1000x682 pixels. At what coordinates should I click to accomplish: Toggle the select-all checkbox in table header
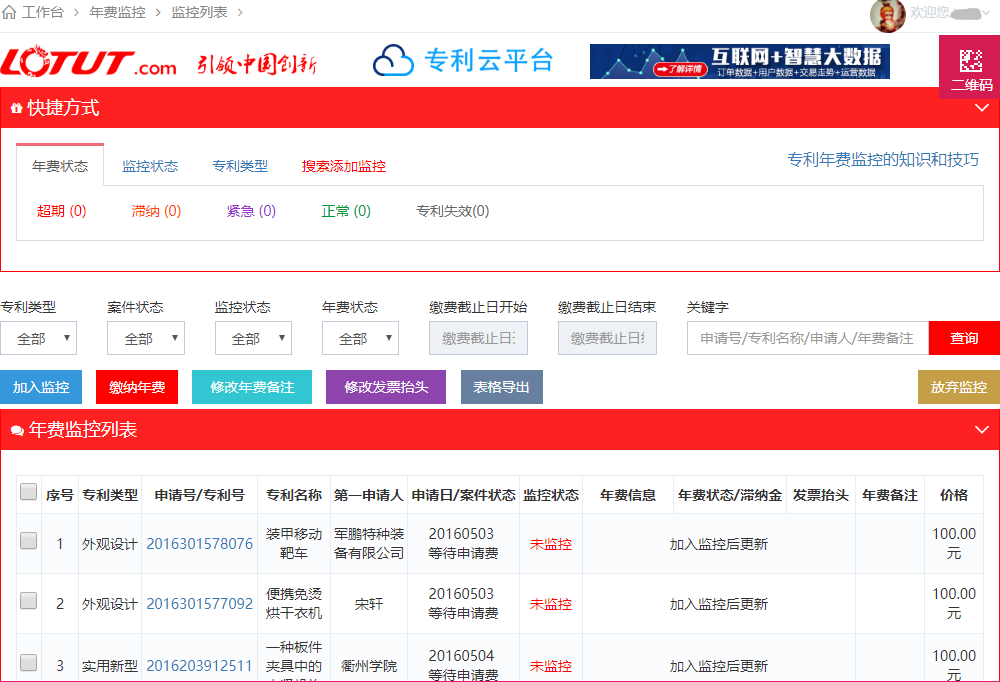click(29, 492)
